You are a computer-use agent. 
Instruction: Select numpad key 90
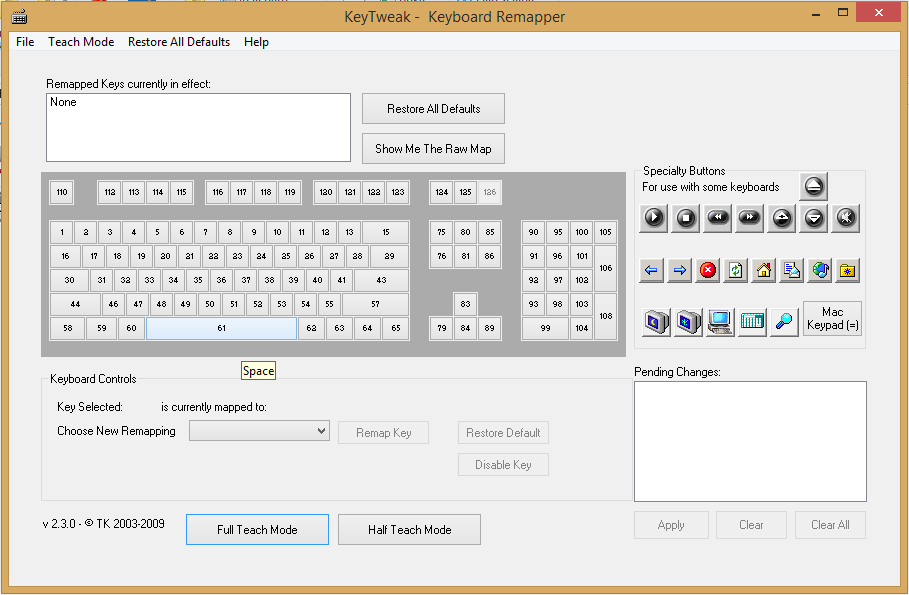point(533,232)
